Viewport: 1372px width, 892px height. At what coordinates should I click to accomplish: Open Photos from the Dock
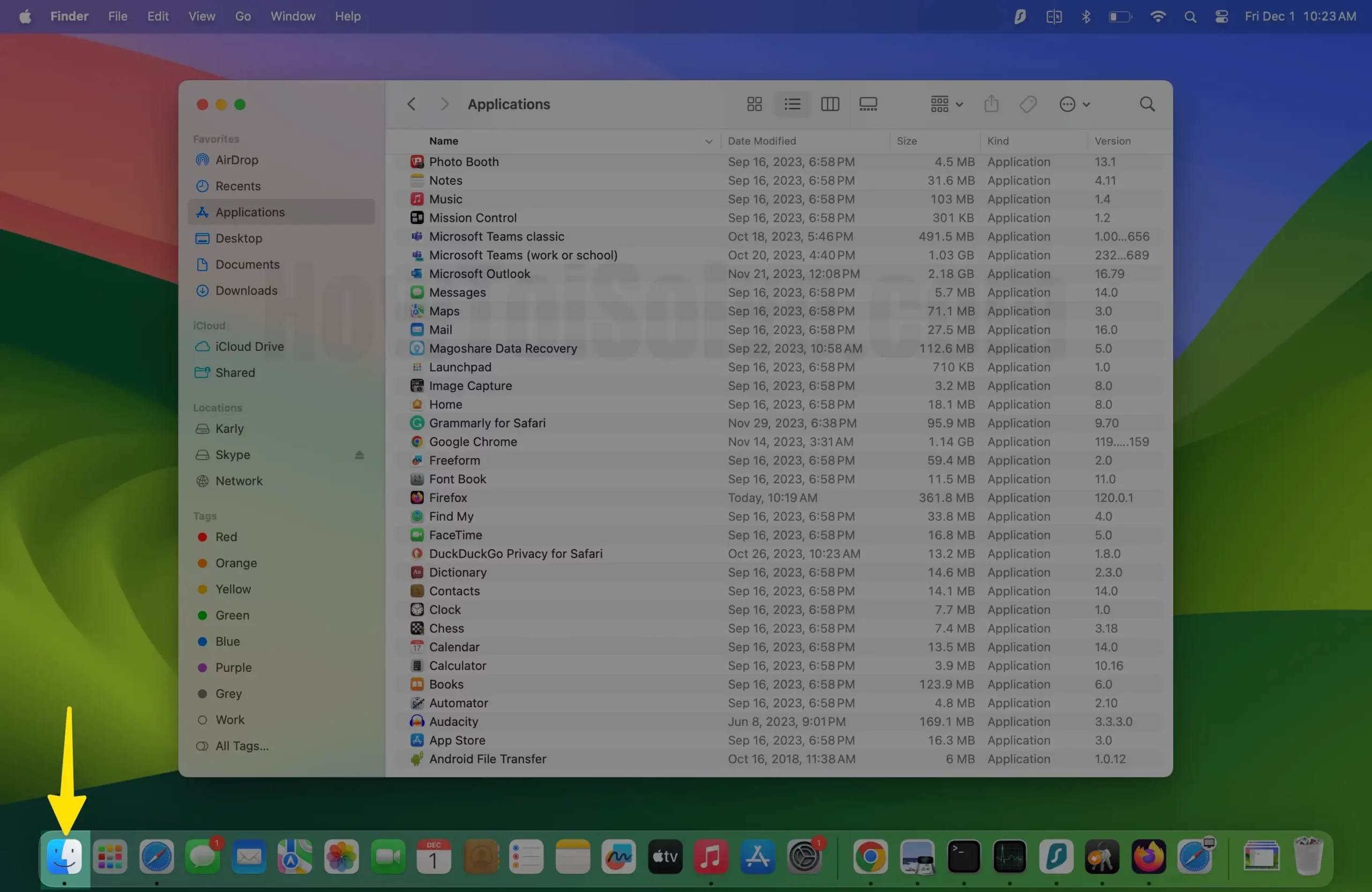[x=341, y=857]
